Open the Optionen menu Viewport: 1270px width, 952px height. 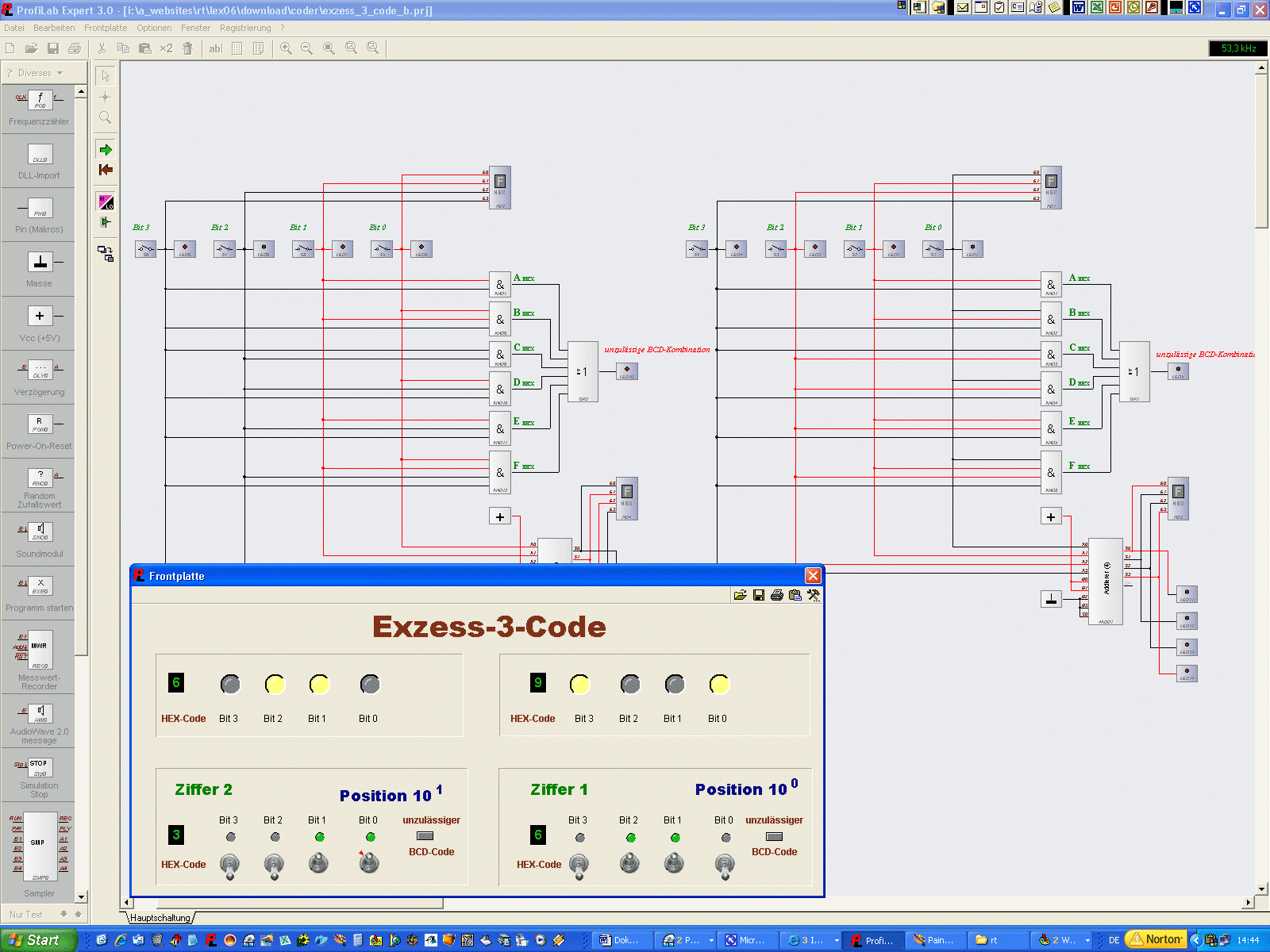point(154,28)
